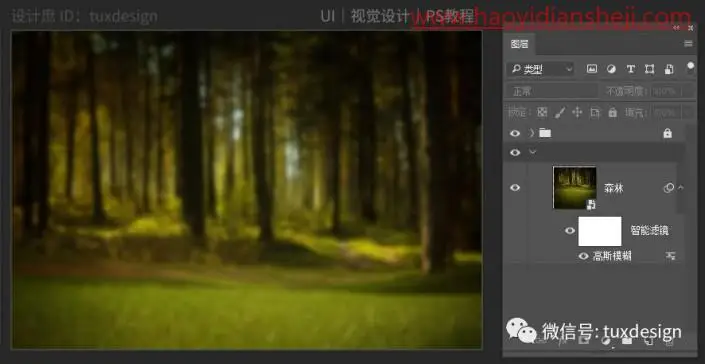The height and width of the screenshot is (364, 705).
Task: Collapse the second expanded group chevron
Action: coord(533,152)
